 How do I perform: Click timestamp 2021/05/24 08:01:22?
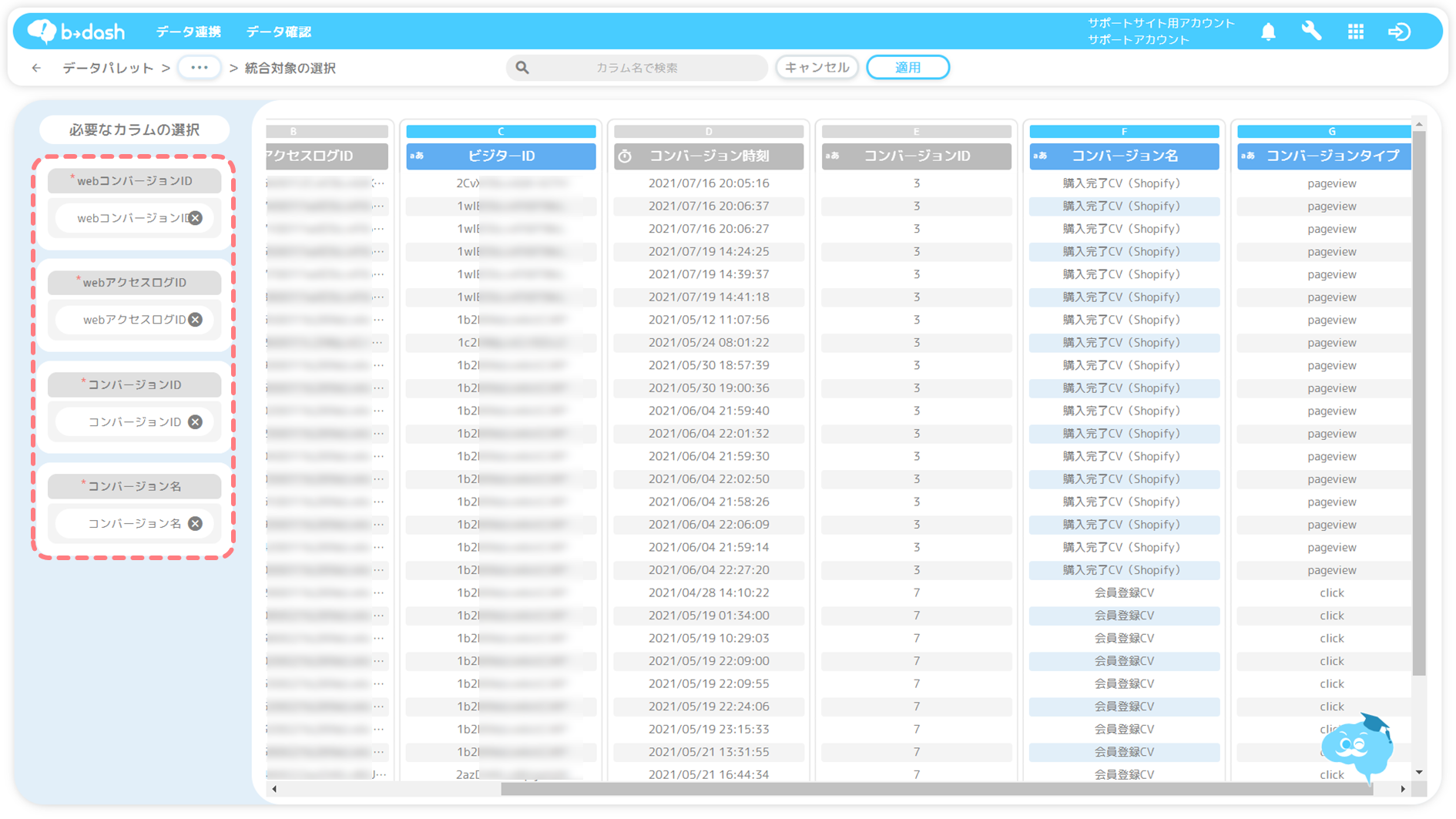tap(709, 342)
